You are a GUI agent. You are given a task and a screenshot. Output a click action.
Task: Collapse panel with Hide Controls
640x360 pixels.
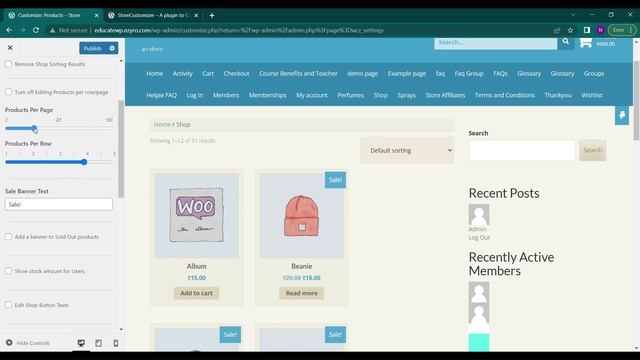click(x=28, y=343)
